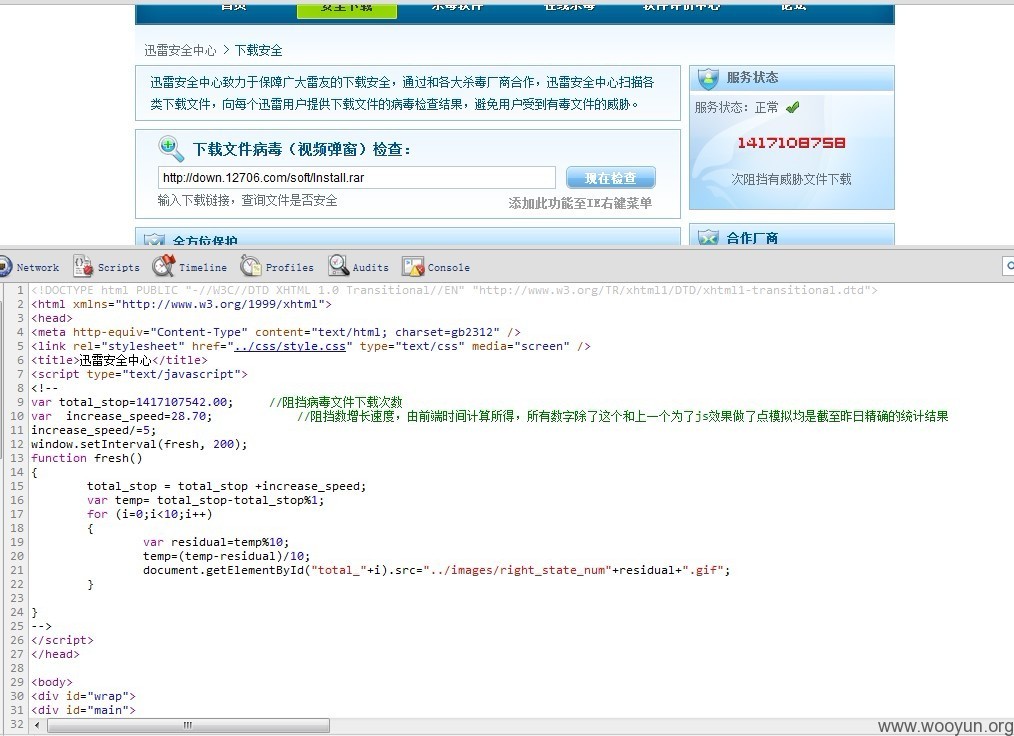Click the 'var increase_speed=28.70;' code line
Viewport: 1014px width, 736px height.
point(122,416)
